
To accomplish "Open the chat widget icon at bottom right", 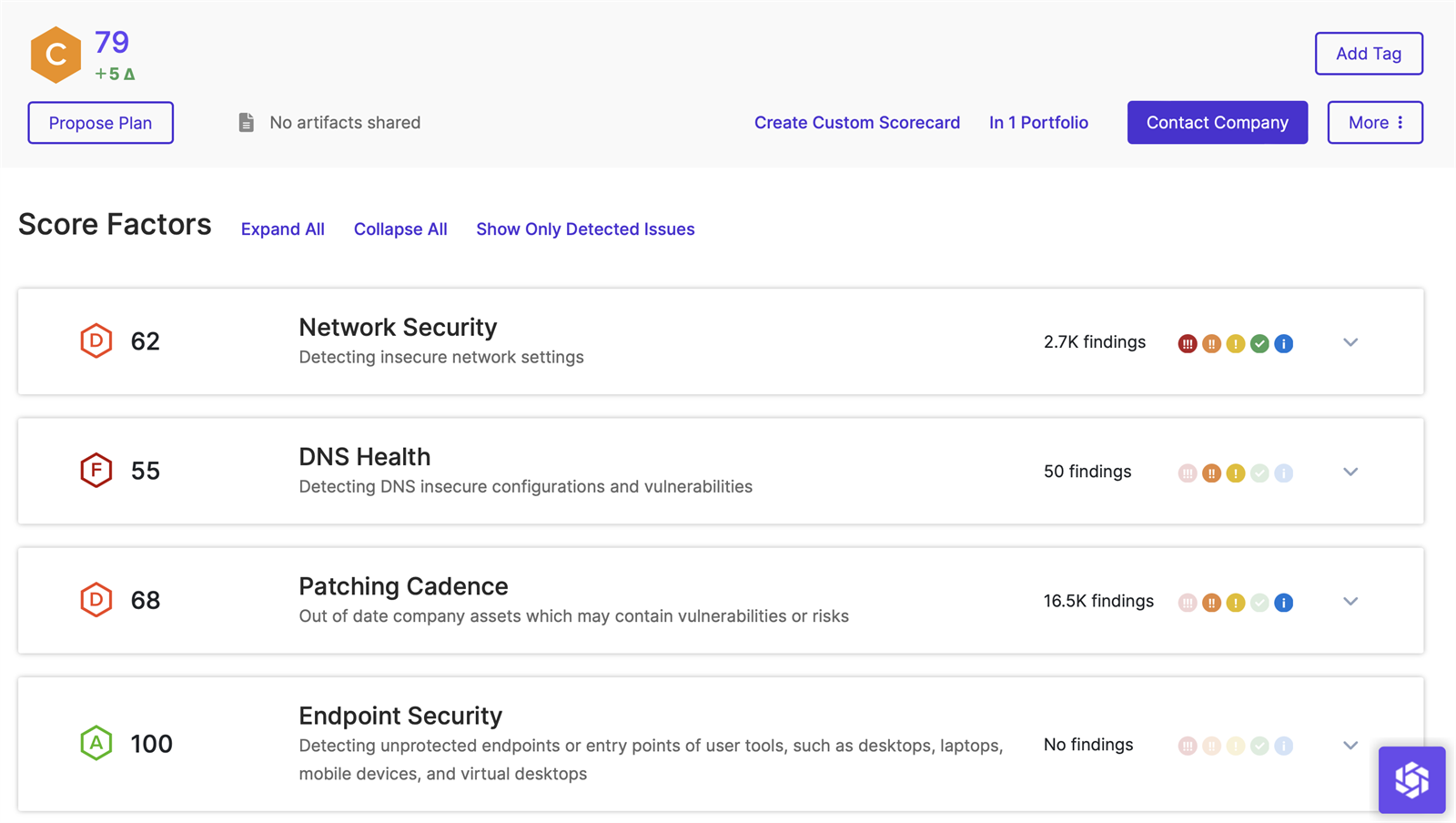I will pos(1411,779).
